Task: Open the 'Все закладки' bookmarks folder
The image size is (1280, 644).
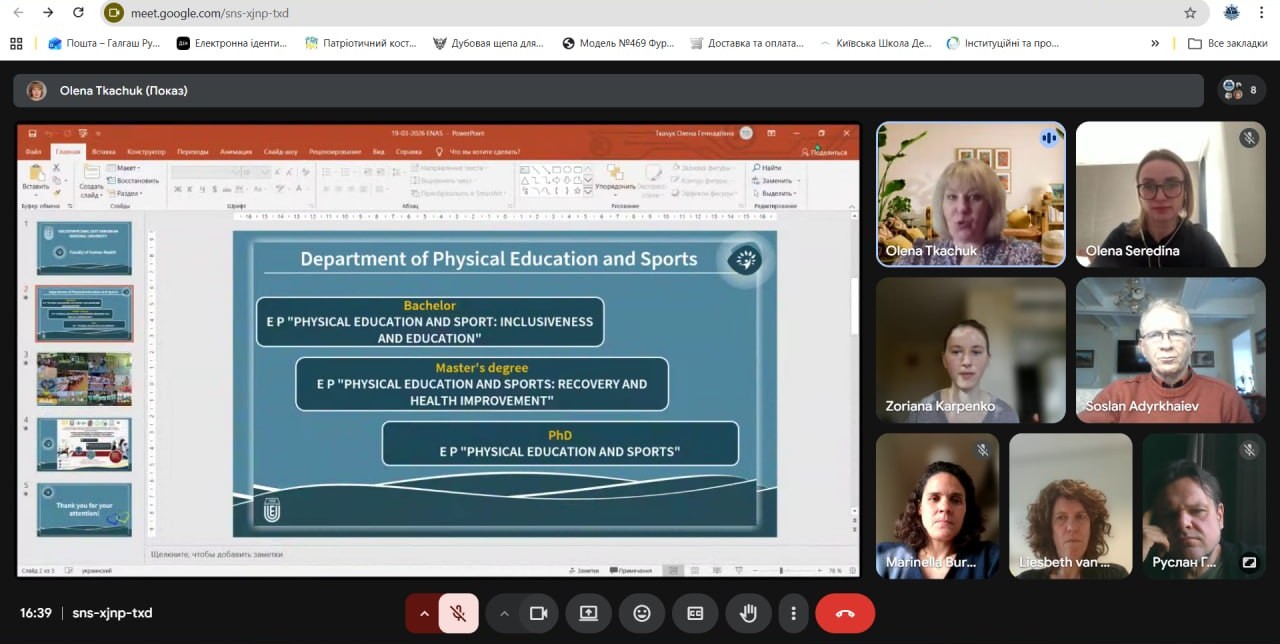Action: tap(1227, 43)
